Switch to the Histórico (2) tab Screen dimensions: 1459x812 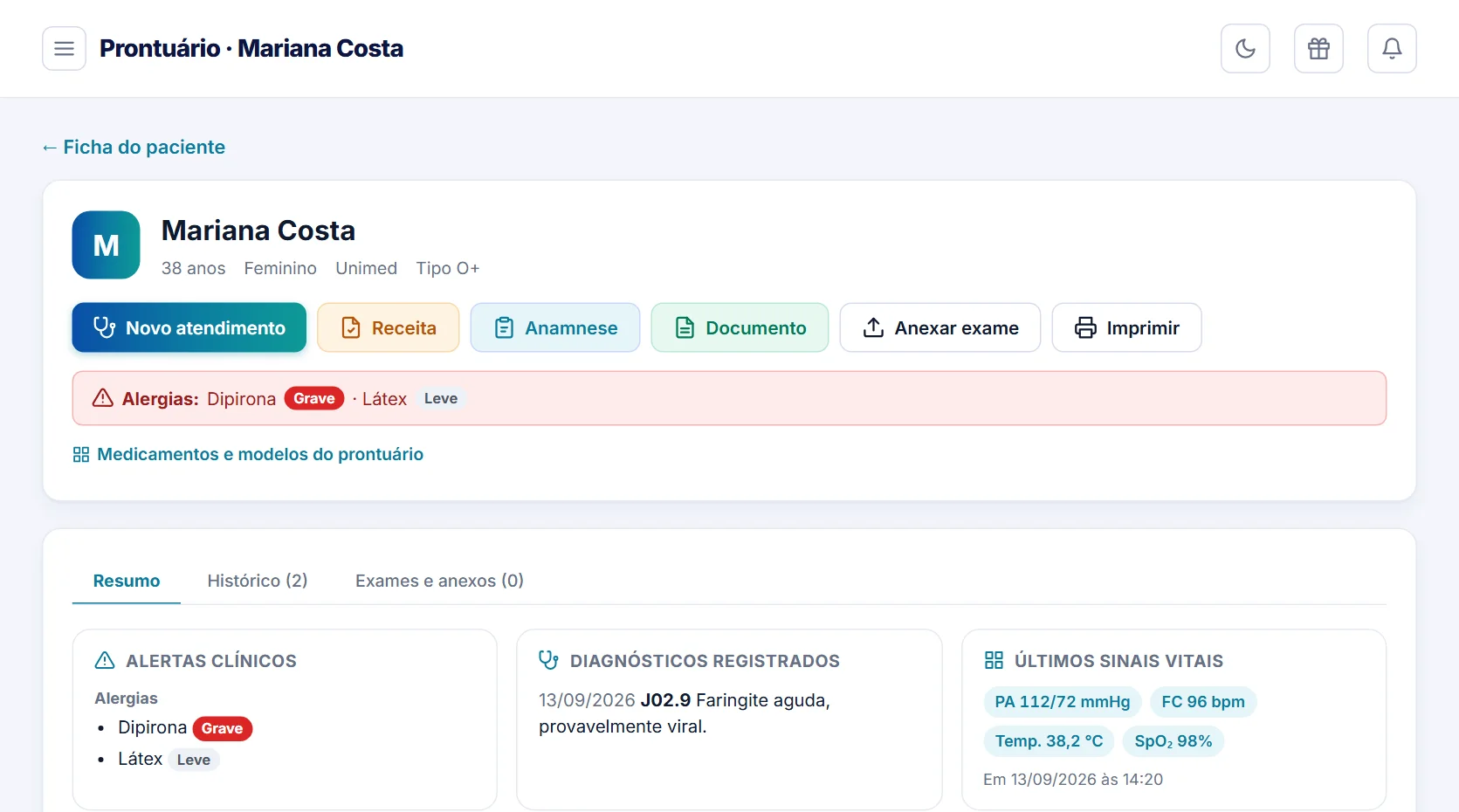[x=258, y=581]
